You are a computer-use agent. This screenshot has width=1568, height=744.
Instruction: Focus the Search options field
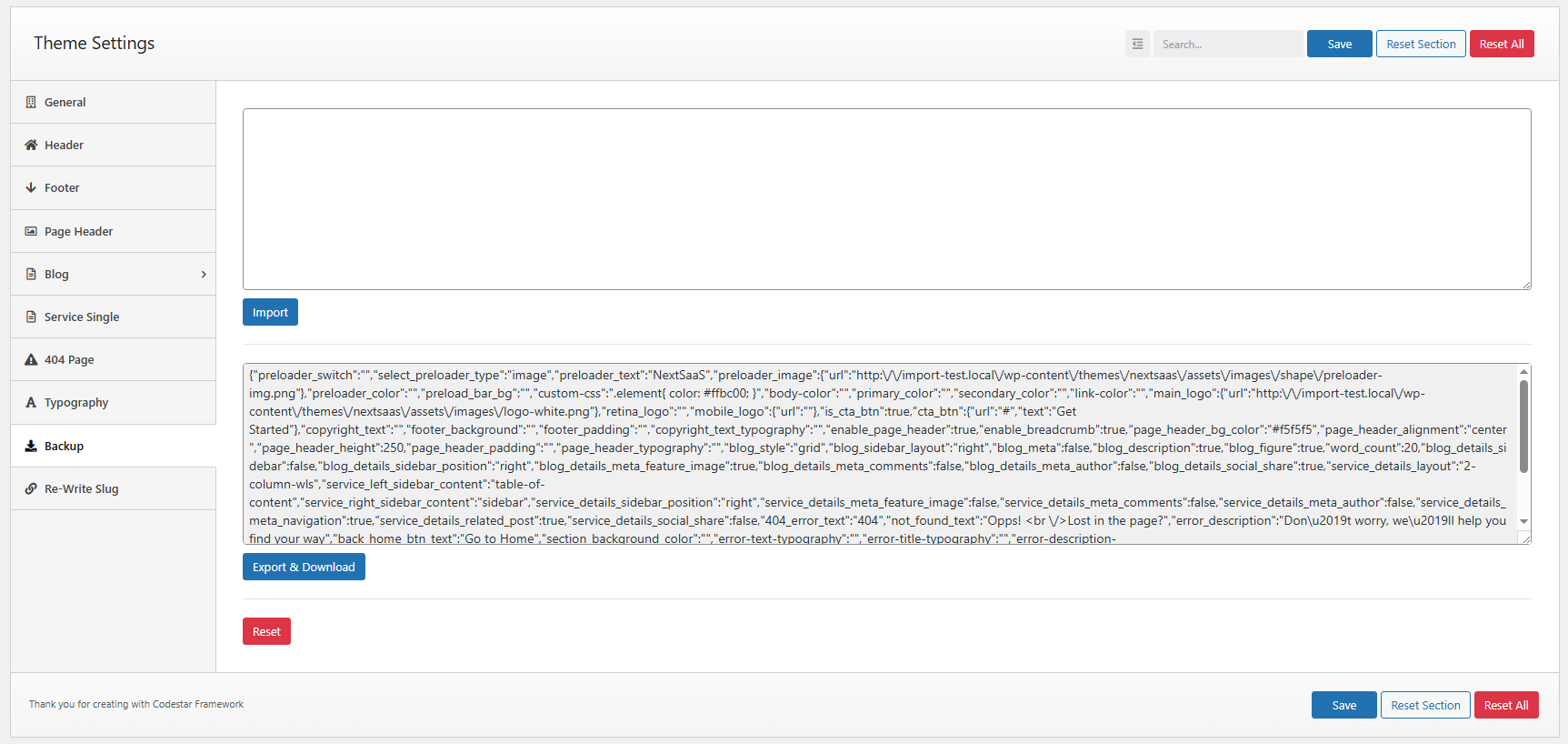point(1227,44)
